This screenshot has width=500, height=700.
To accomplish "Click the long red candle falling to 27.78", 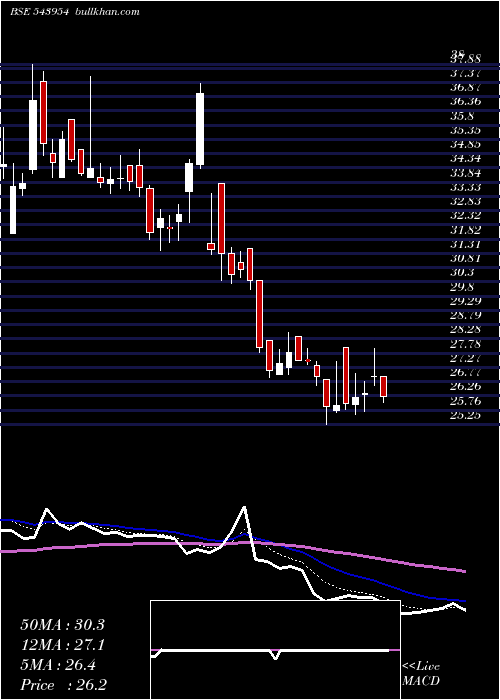I will [259, 314].
